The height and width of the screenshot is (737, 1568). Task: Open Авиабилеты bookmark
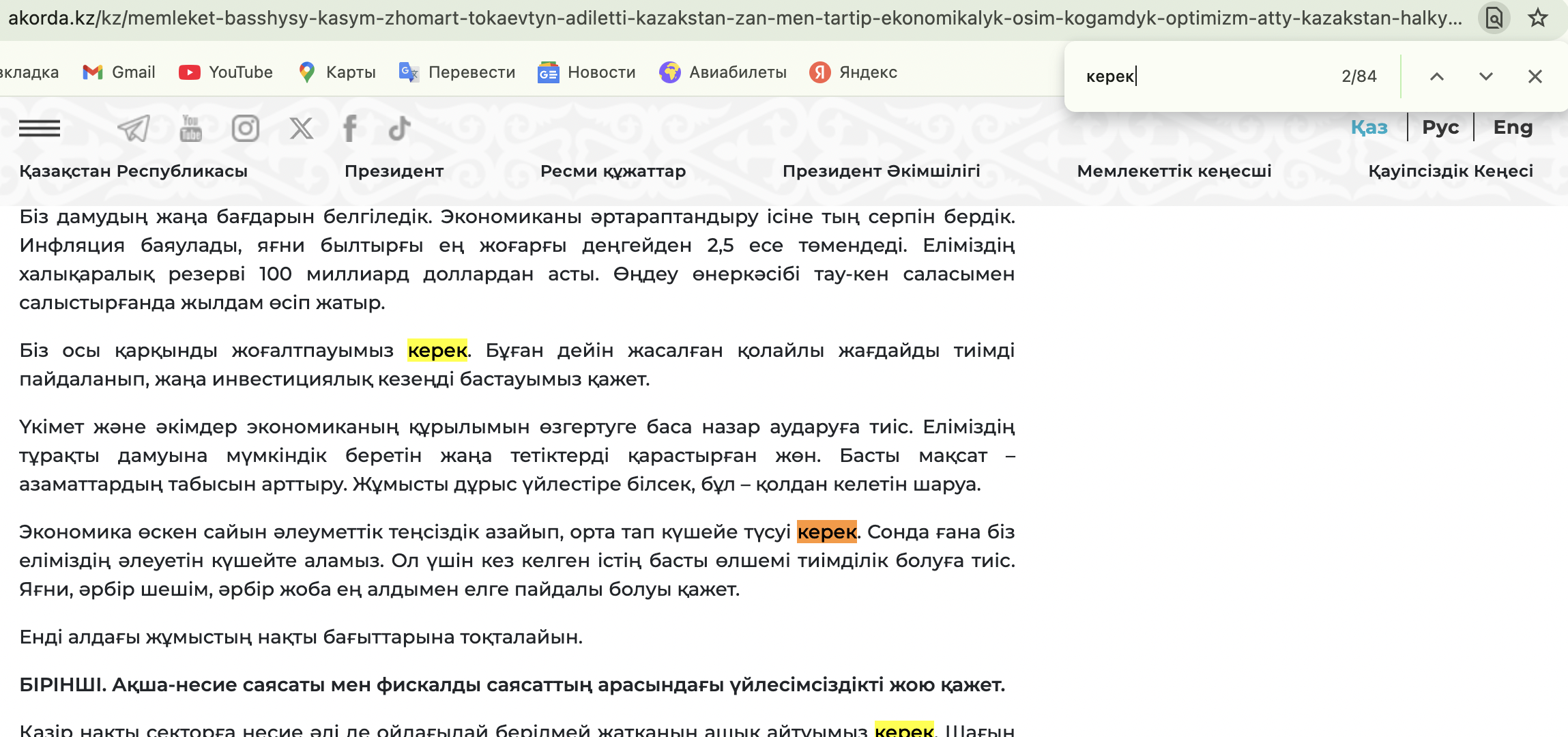pos(723,72)
